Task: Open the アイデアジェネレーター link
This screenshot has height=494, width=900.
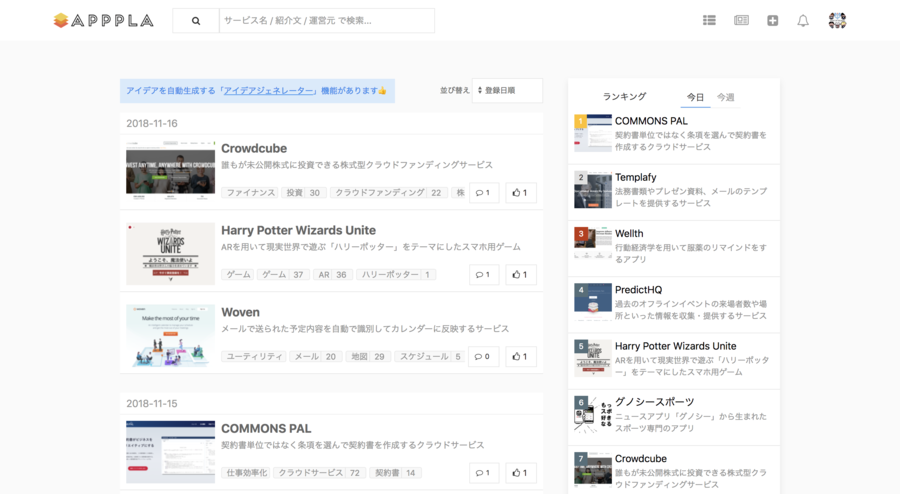Action: [269, 91]
